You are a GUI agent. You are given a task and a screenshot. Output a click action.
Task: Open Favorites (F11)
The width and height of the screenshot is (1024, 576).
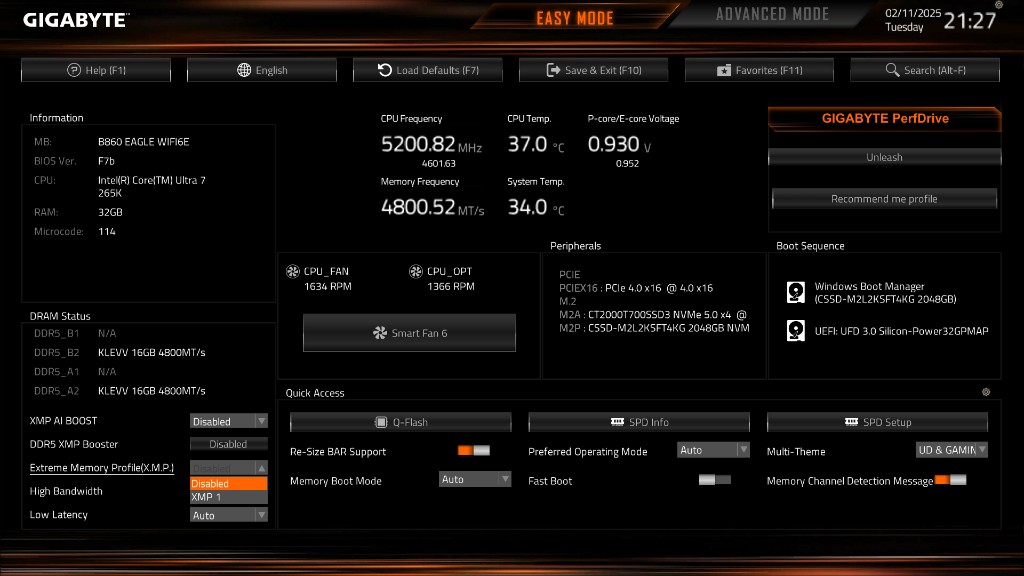760,70
